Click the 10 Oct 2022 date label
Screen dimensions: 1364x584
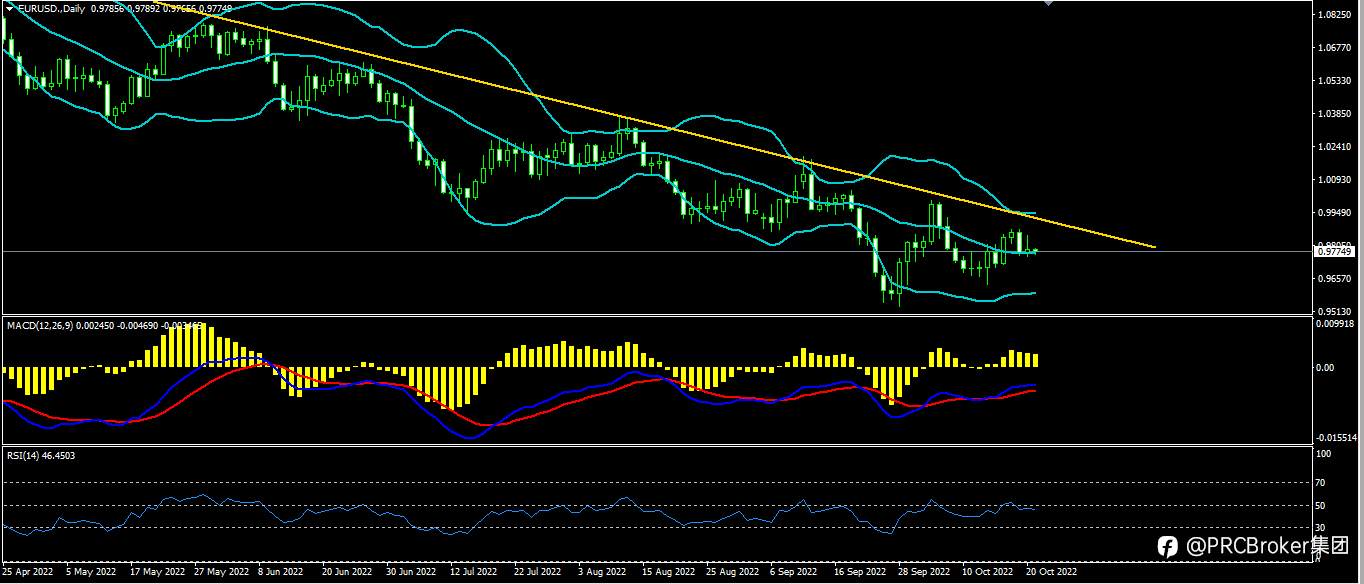[x=987, y=573]
